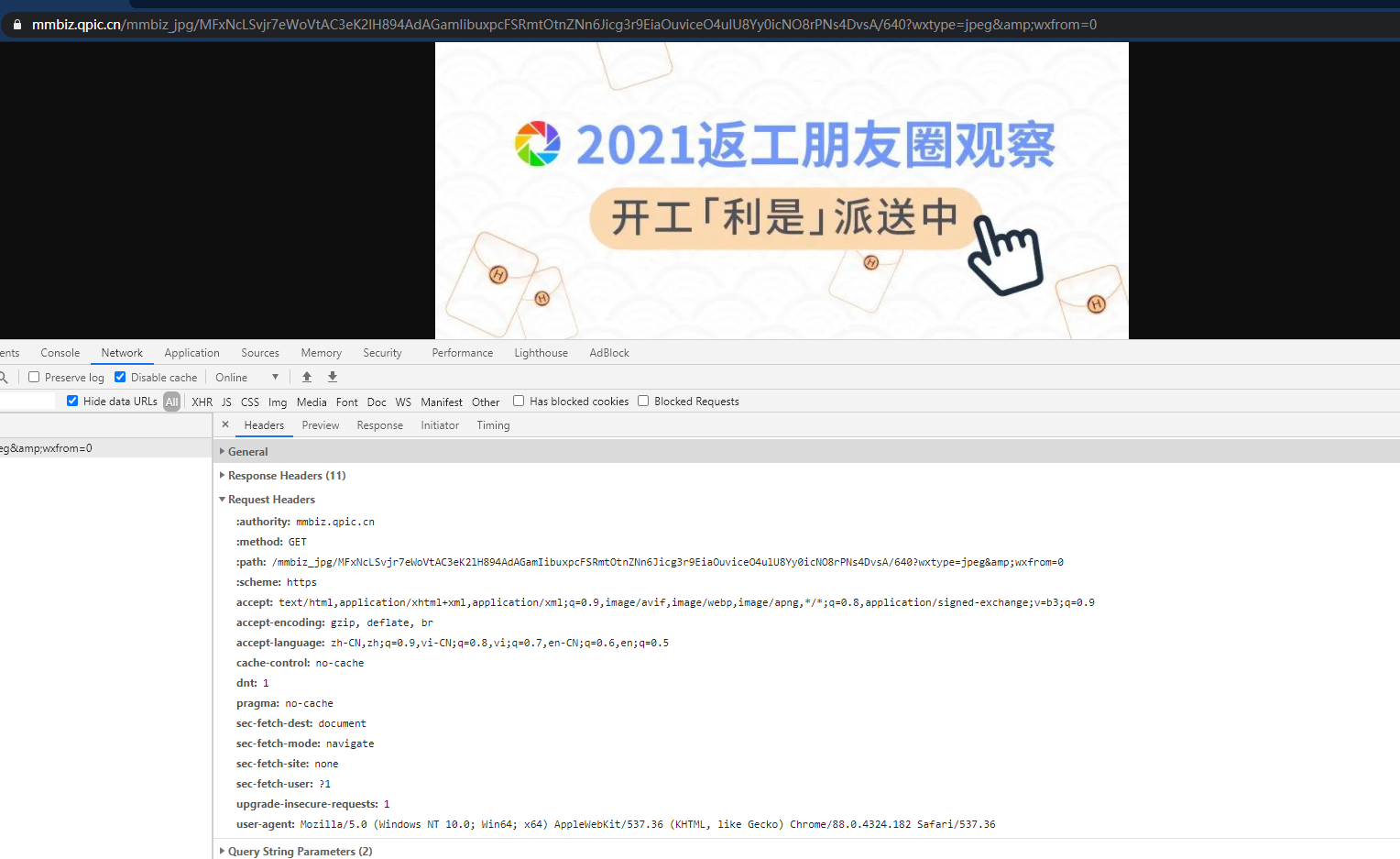
Task: Click the search magnifier icon in Network toolbar
Action: coord(4,377)
